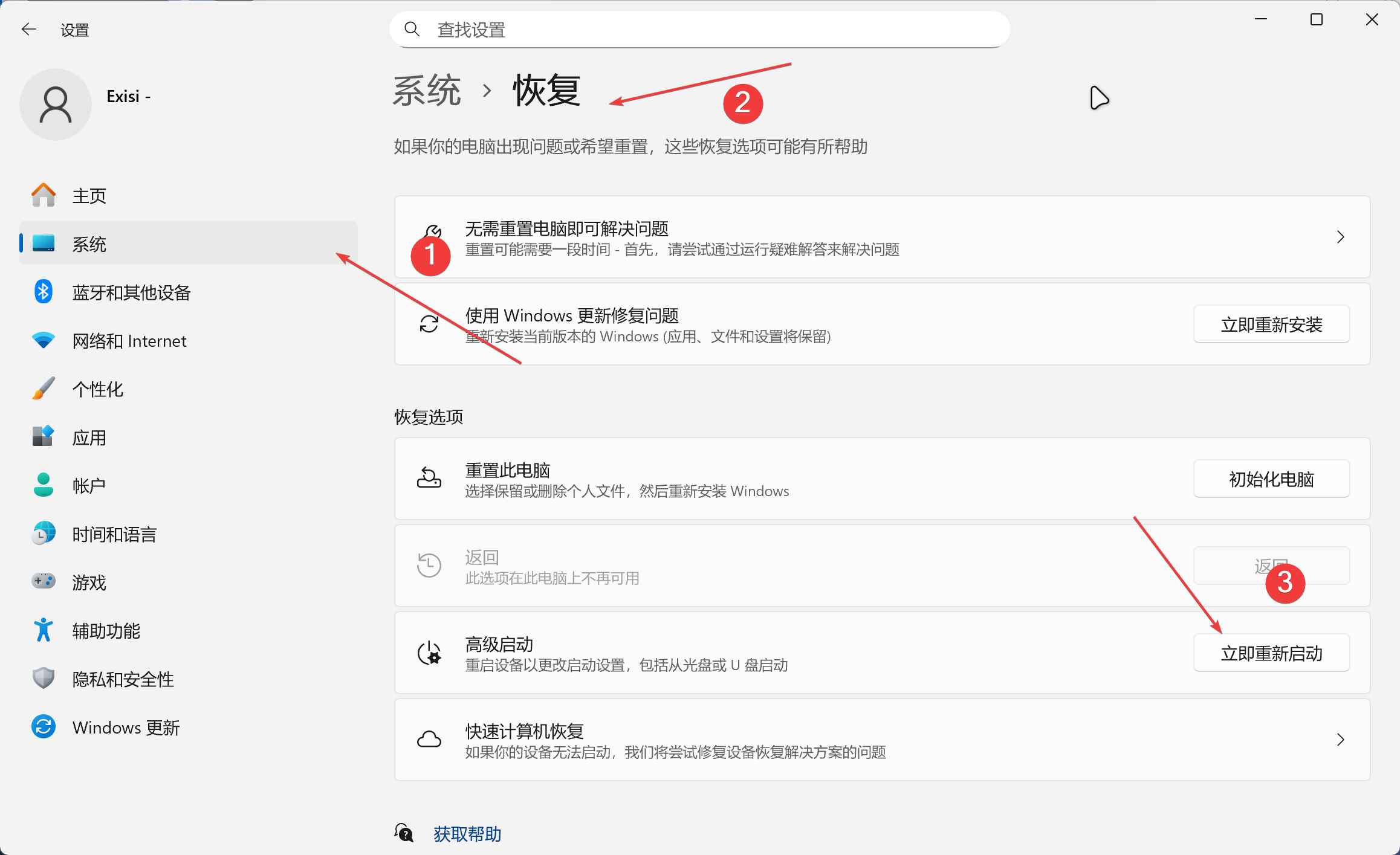Click the Exisi user profile avatar

(x=55, y=104)
